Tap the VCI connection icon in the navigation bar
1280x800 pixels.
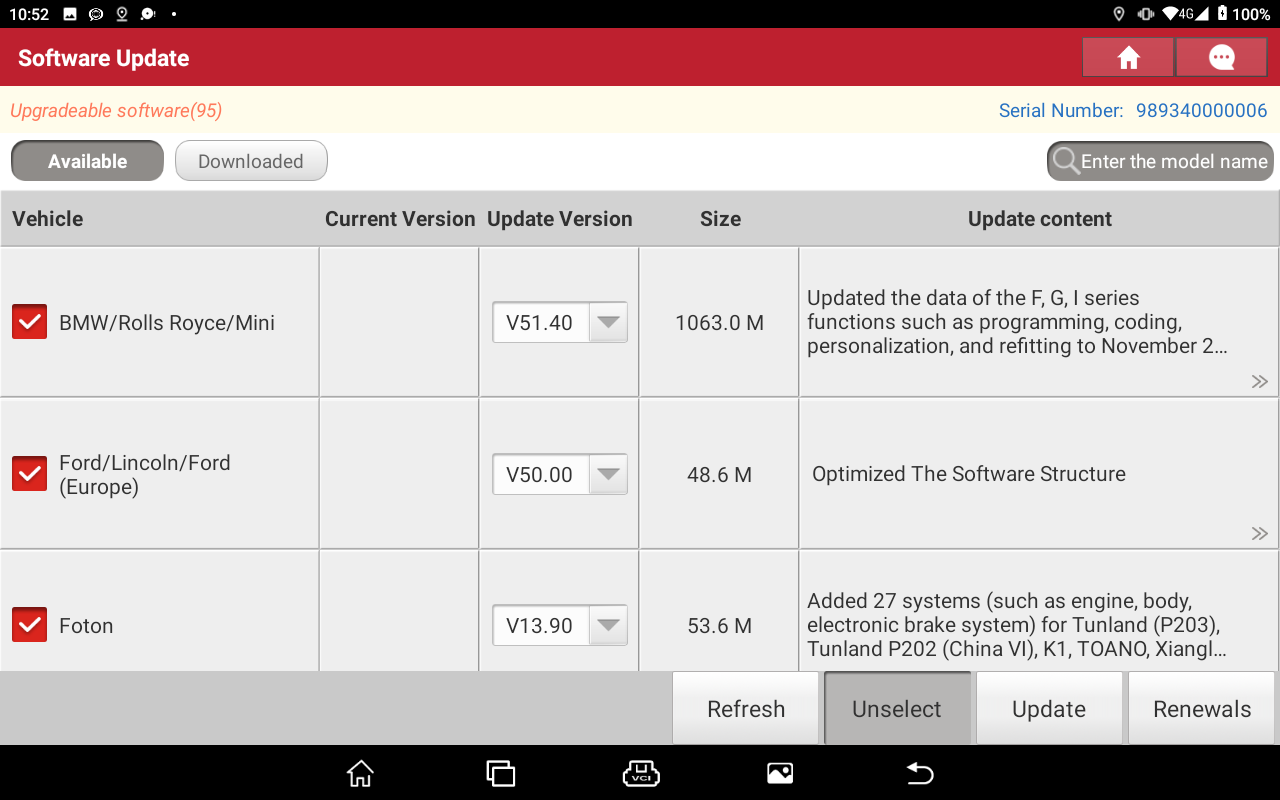640,773
